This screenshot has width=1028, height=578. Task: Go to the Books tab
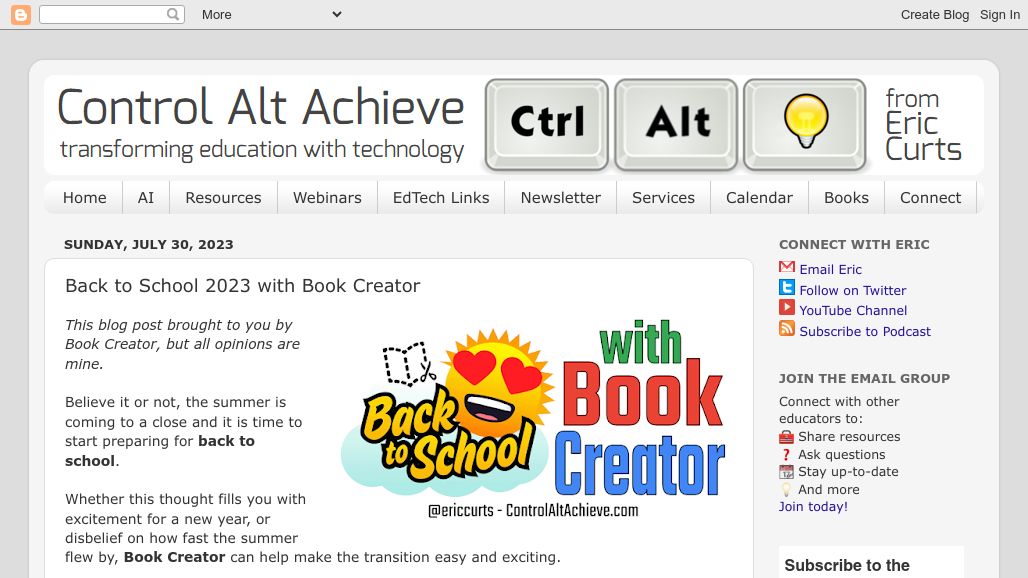click(846, 197)
